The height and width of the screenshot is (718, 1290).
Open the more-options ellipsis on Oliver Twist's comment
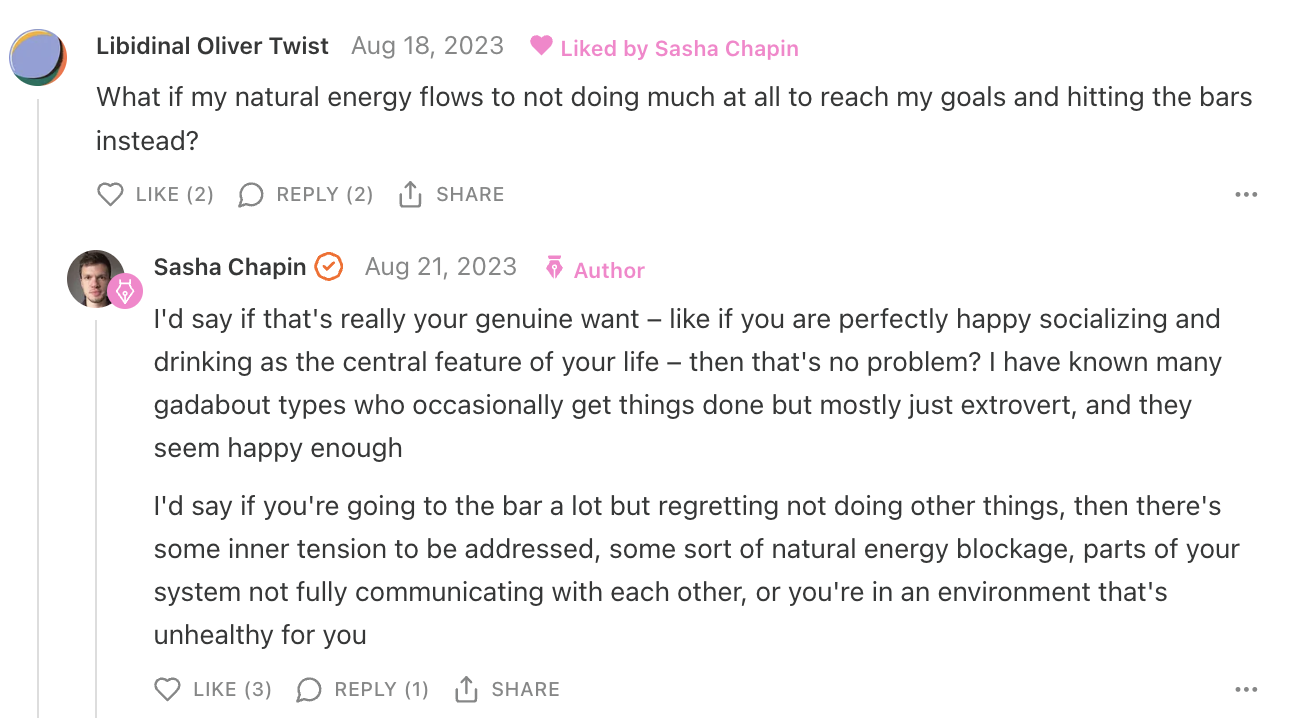1246,194
